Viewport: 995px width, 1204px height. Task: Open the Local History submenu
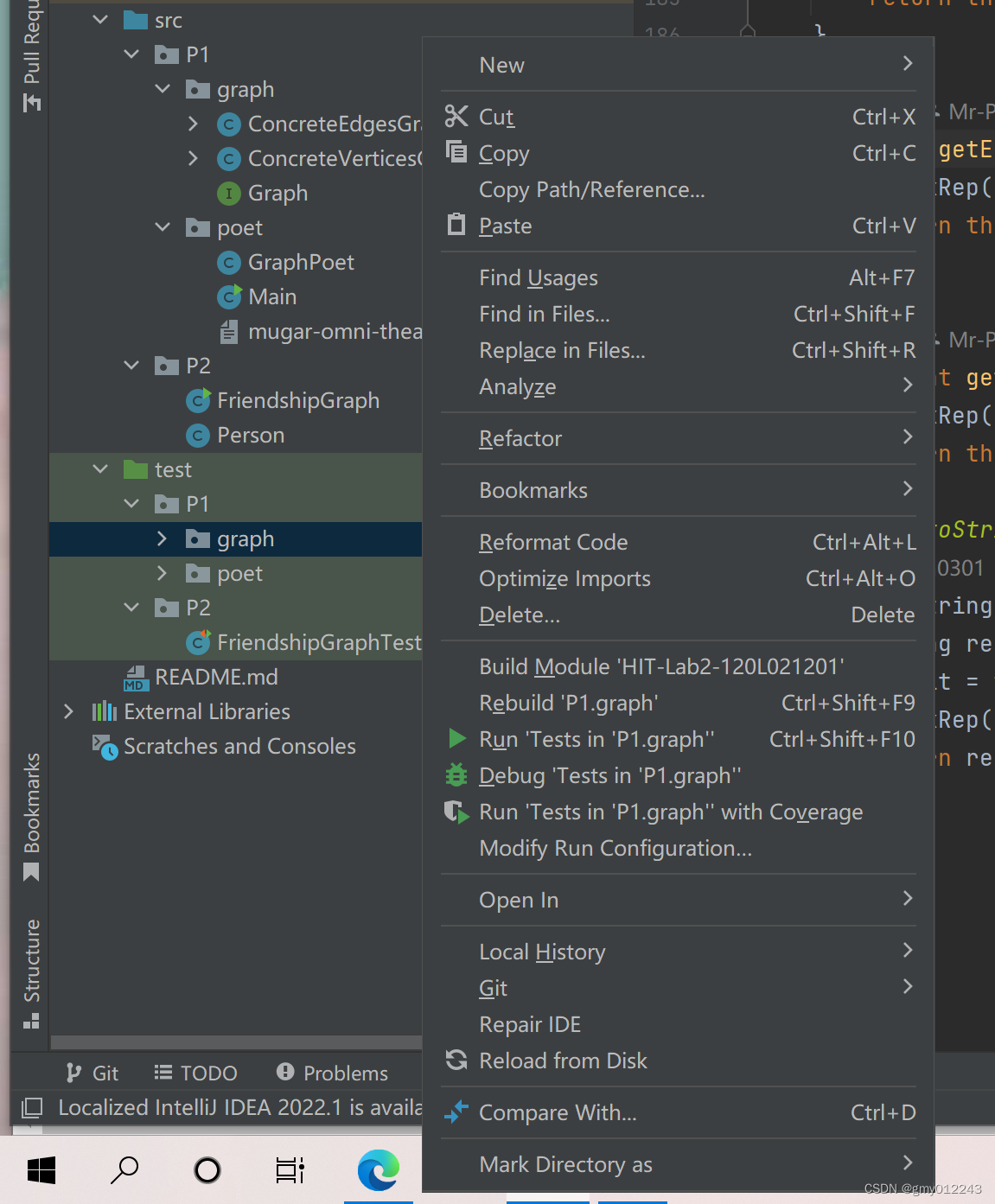(678, 952)
